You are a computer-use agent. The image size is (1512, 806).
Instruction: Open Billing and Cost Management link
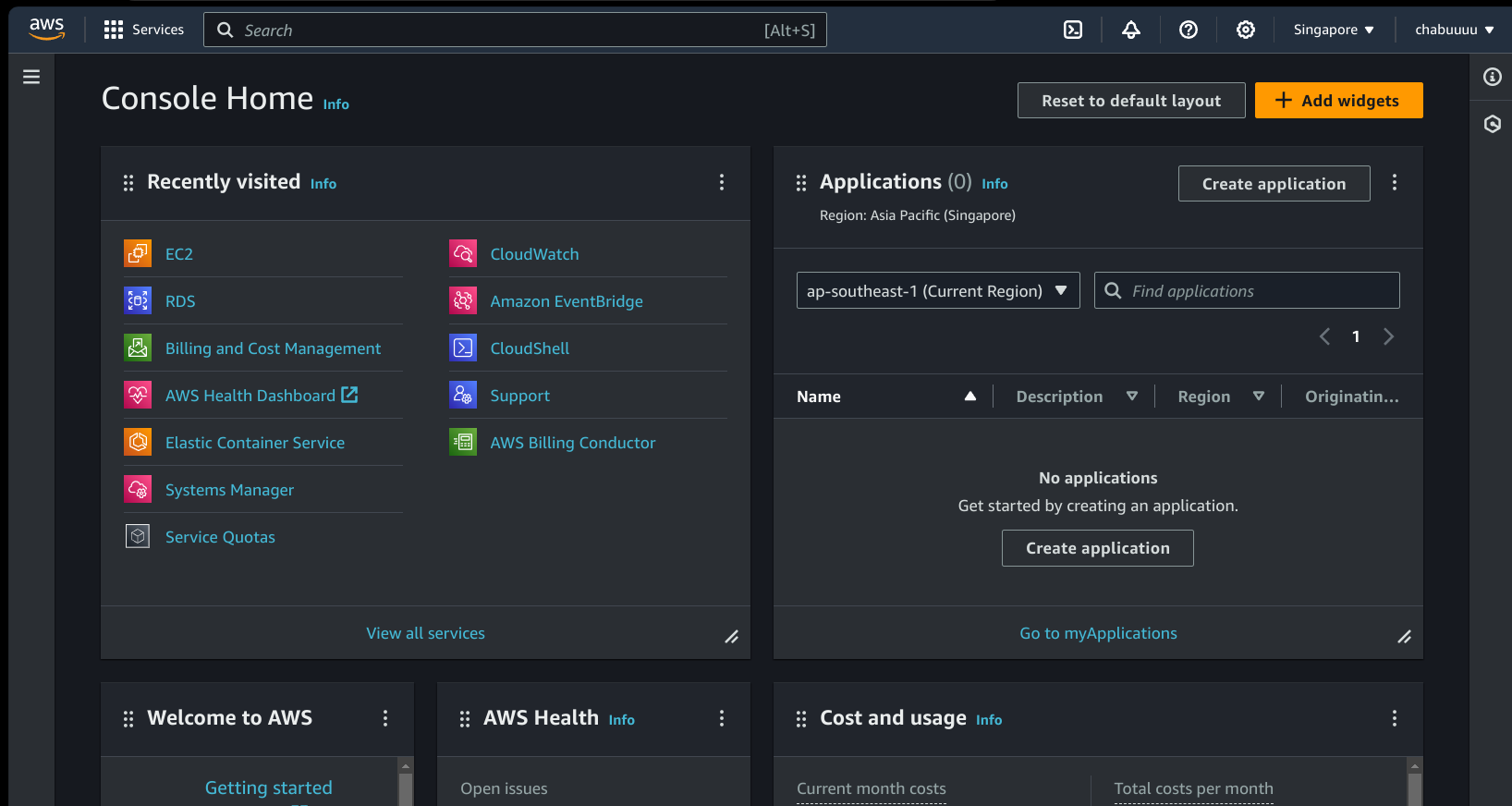point(273,348)
